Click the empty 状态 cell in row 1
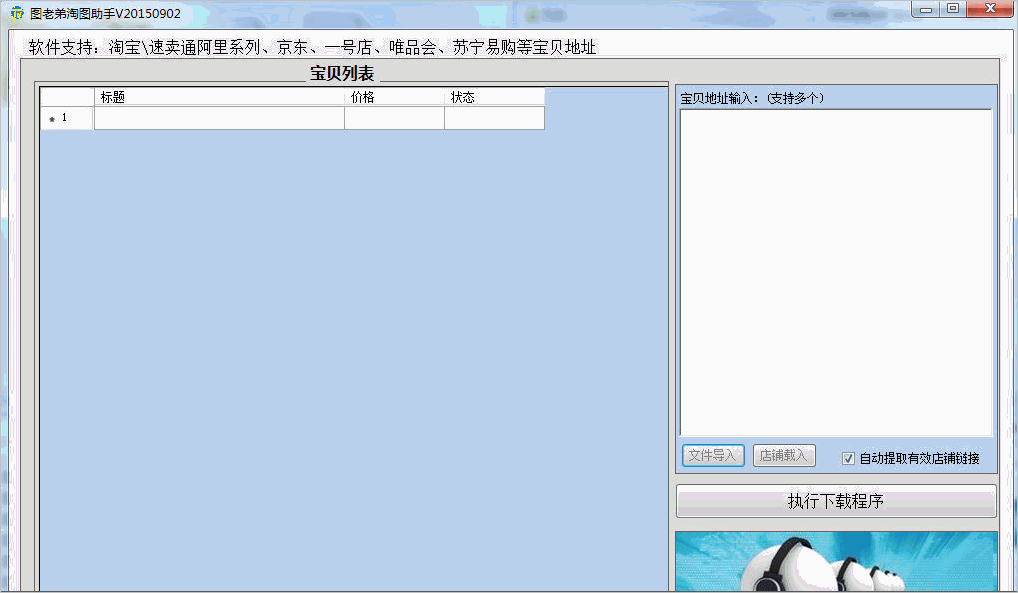 494,118
